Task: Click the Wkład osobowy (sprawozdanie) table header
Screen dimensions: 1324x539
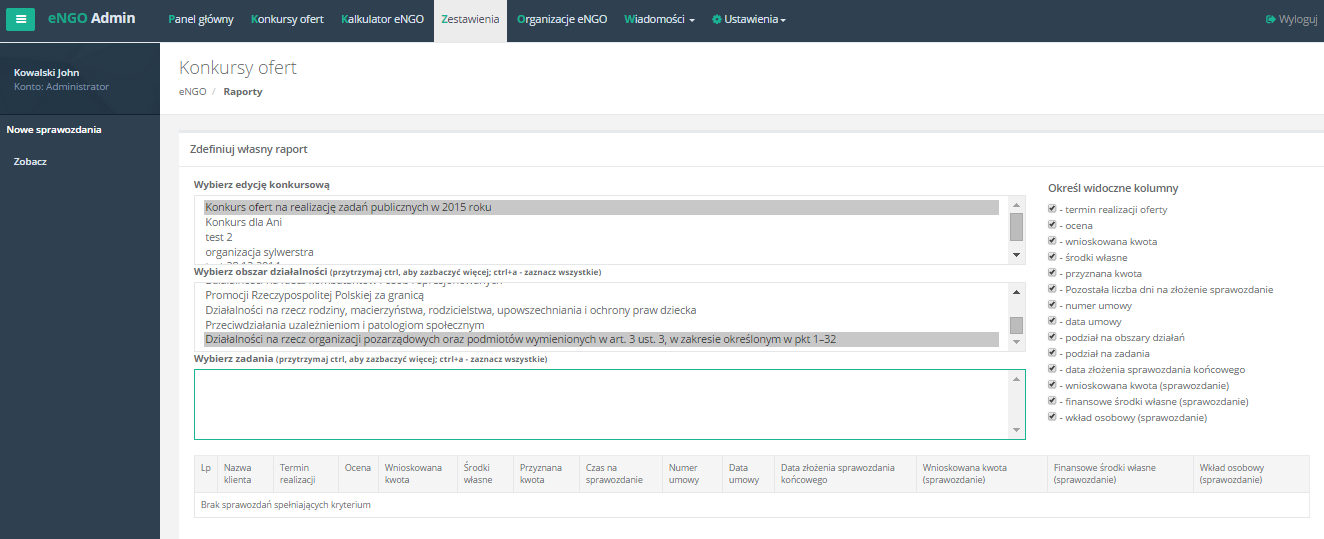Action: (x=1251, y=473)
